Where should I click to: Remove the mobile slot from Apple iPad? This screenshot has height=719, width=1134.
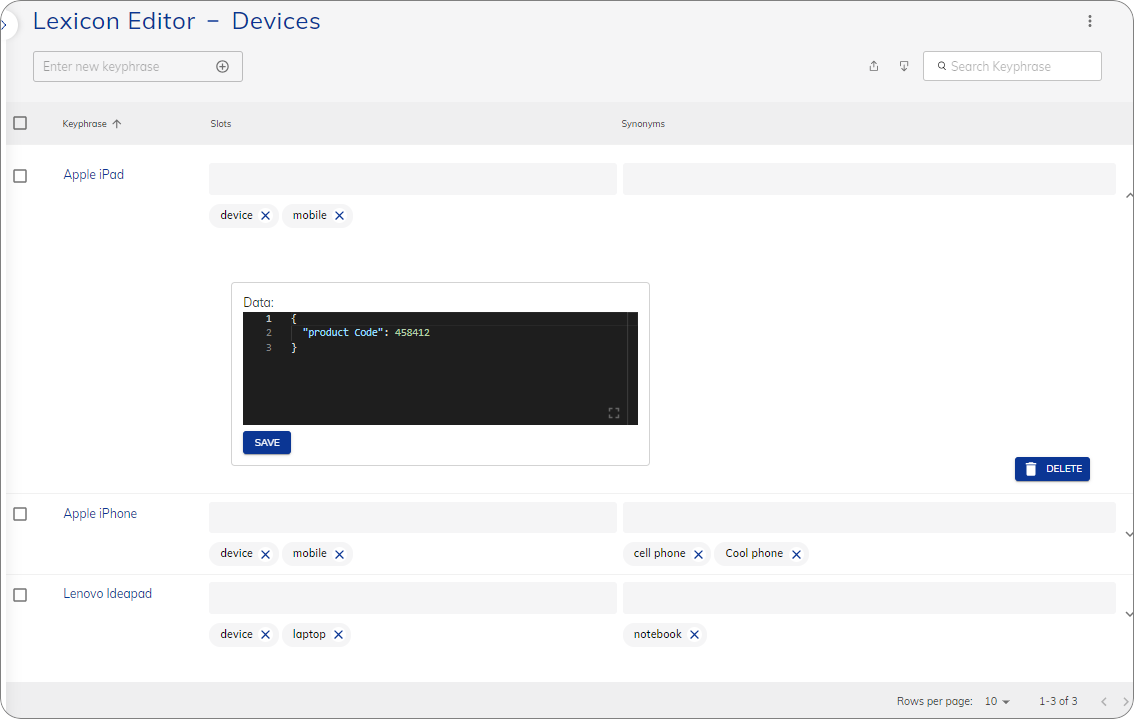click(x=339, y=216)
